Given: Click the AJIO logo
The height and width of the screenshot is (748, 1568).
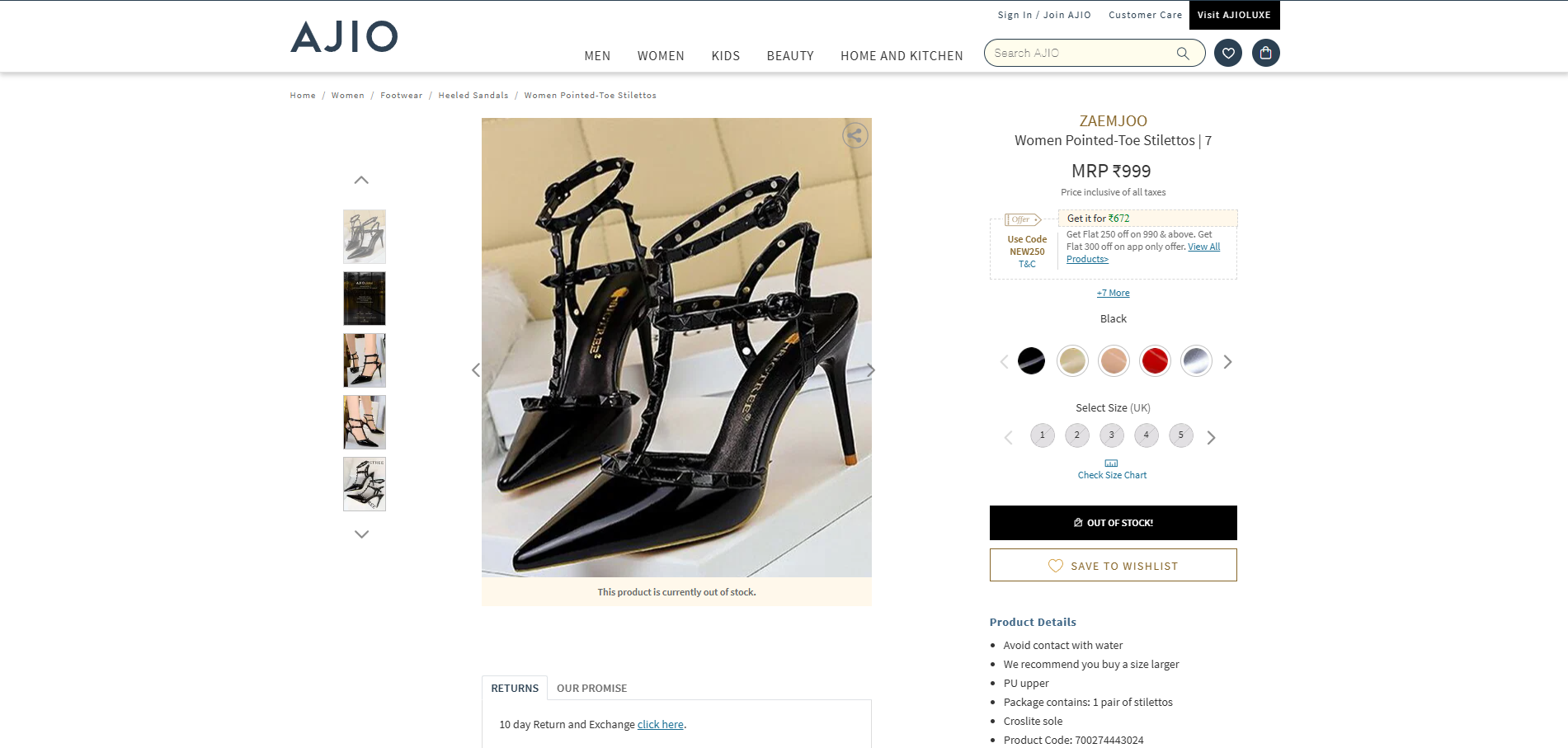Looking at the screenshot, I should [344, 37].
